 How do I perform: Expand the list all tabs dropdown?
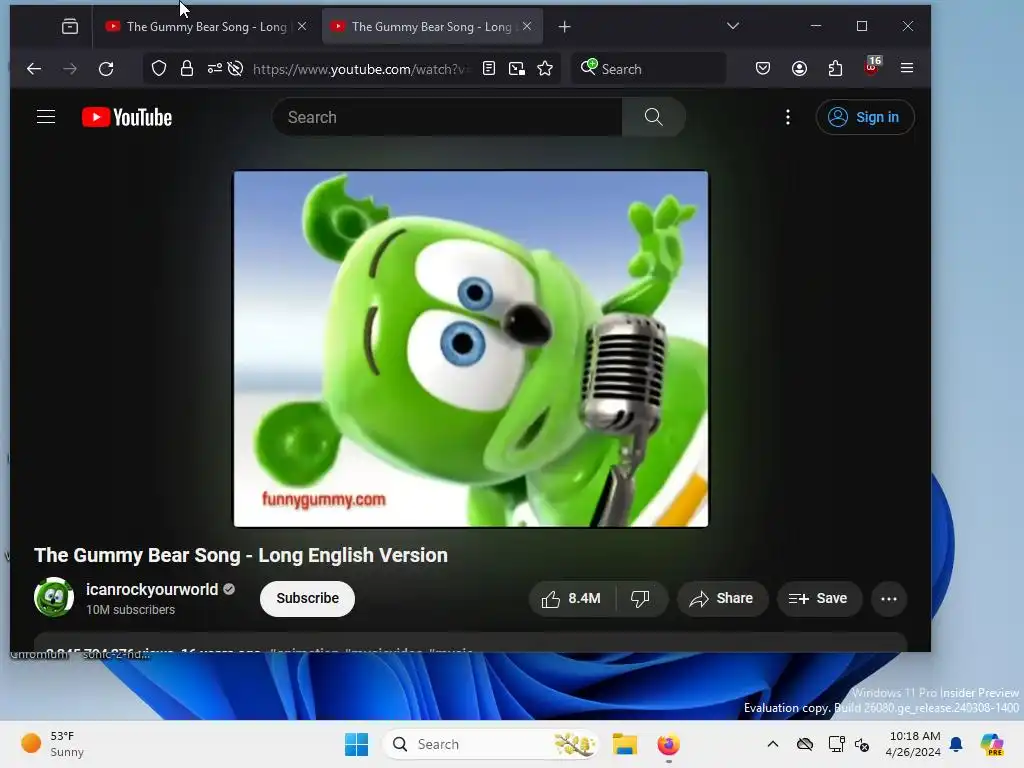click(x=733, y=26)
